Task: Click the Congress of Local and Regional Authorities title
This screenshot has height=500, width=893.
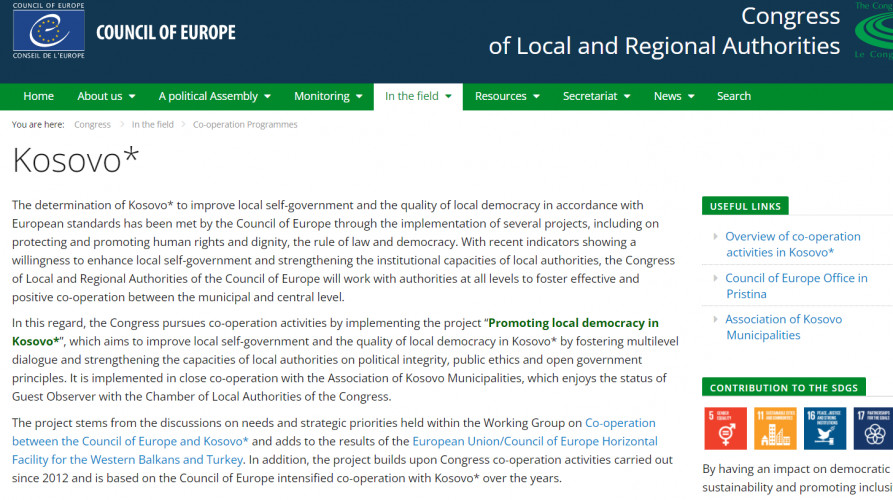Action: (664, 31)
